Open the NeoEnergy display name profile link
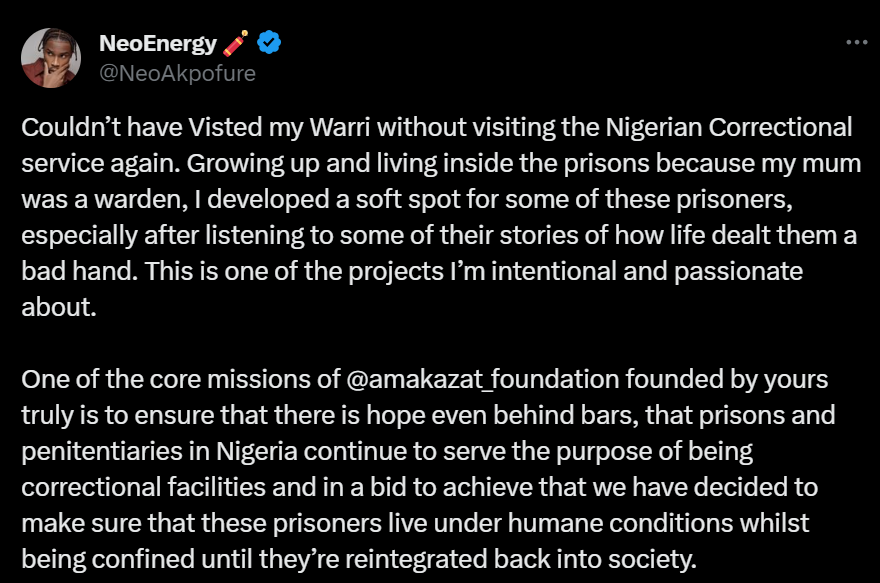The image size is (880, 583). (158, 43)
